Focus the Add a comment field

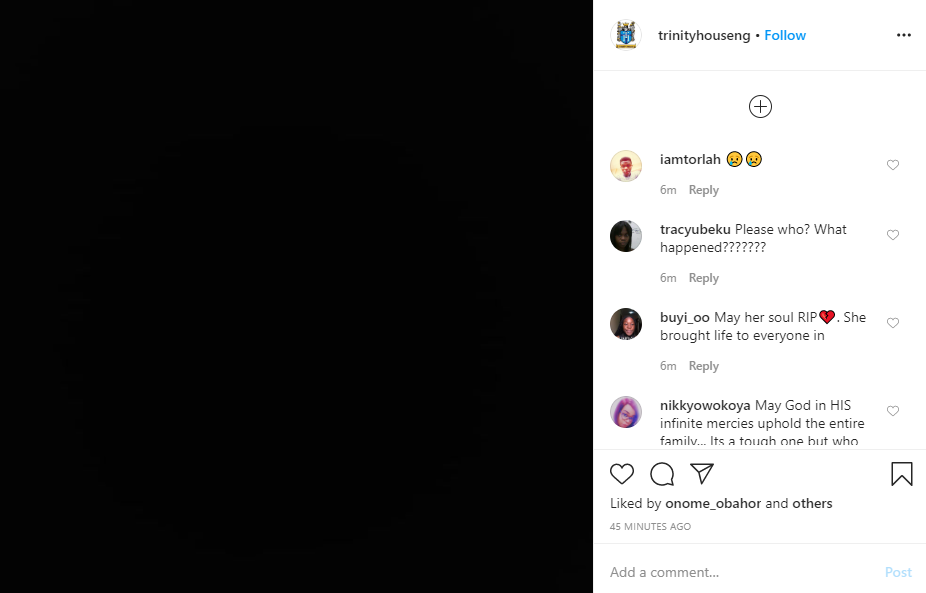[742, 572]
